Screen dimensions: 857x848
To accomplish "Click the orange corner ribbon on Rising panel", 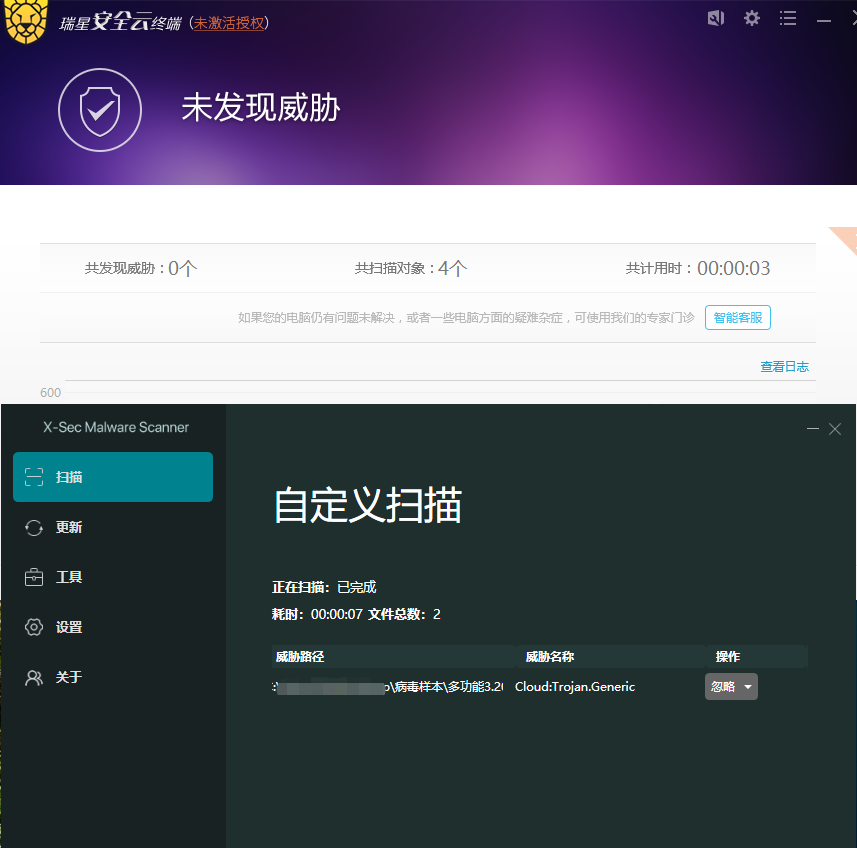I will [846, 238].
